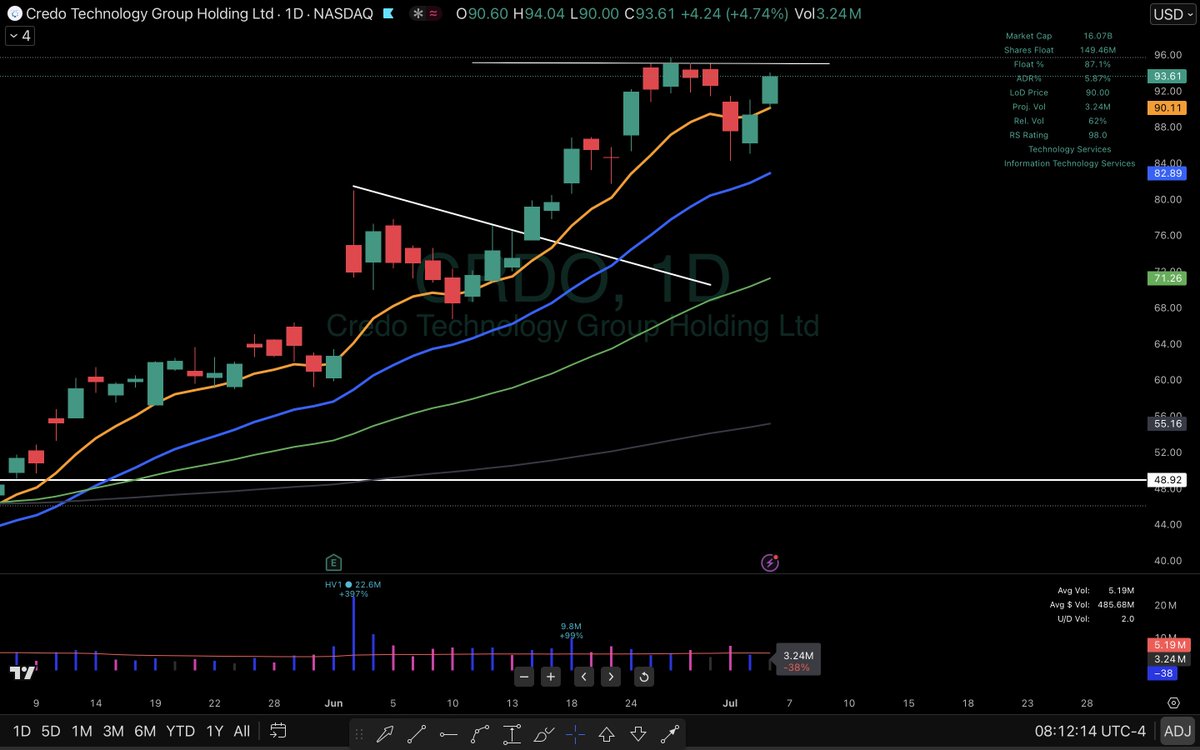Click the ADR% 5.87% value
Viewport: 1200px width, 750px height.
[1096, 78]
